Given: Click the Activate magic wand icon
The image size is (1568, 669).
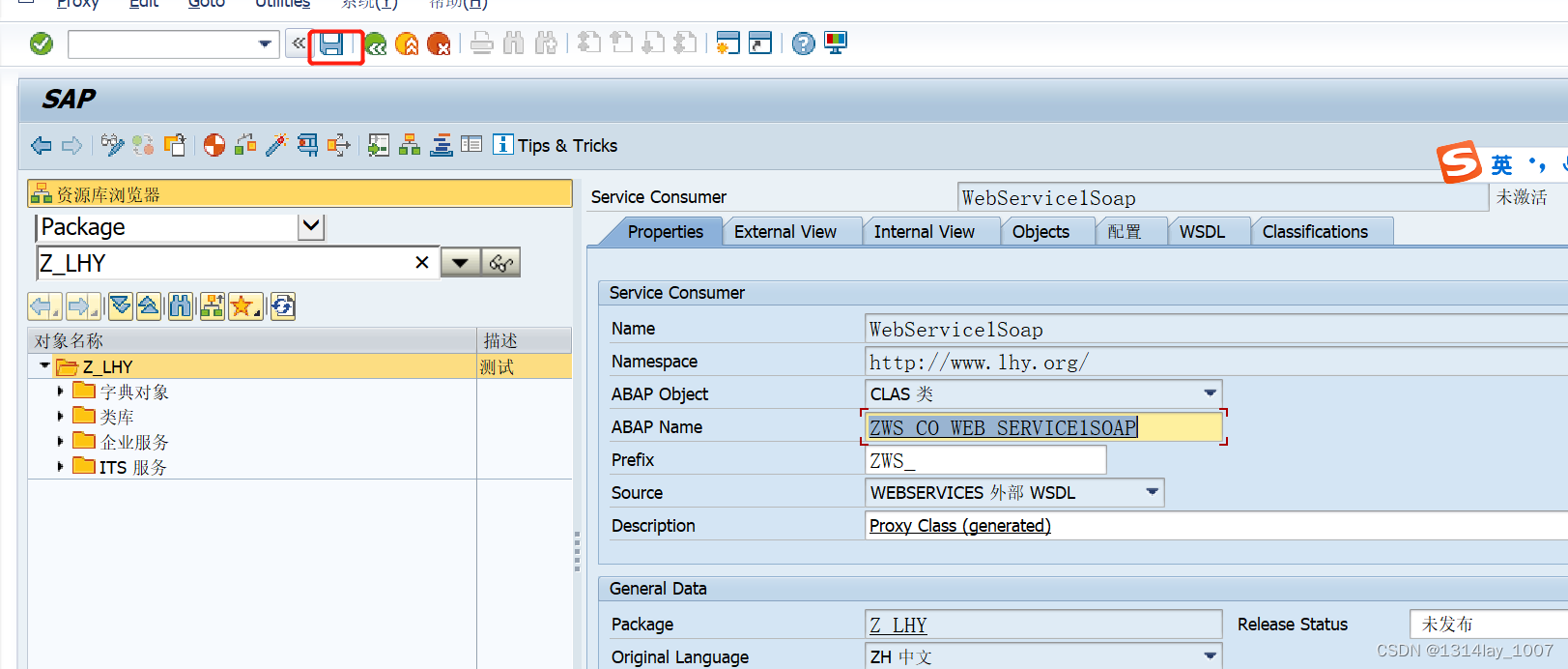Looking at the screenshot, I should tap(276, 146).
